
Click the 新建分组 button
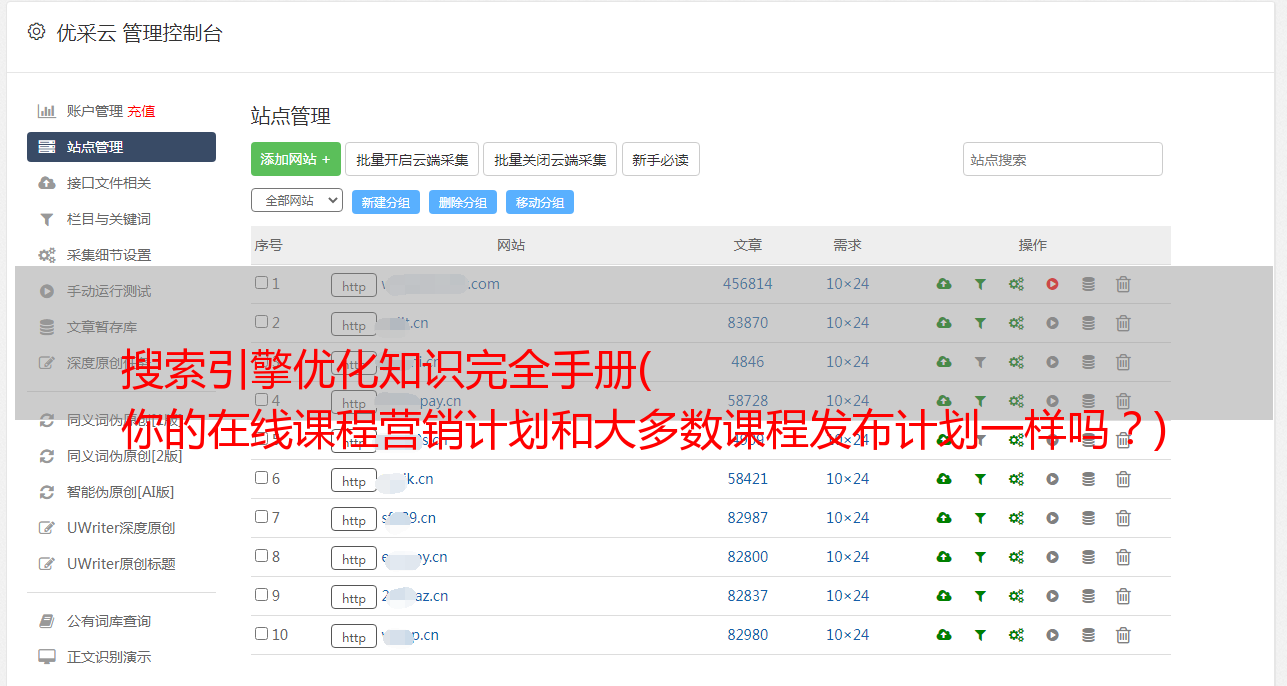pos(386,202)
